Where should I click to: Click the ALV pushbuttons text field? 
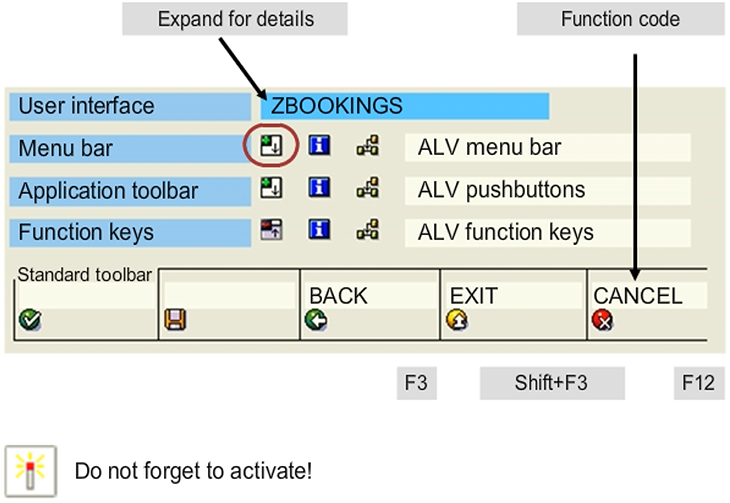click(x=547, y=189)
